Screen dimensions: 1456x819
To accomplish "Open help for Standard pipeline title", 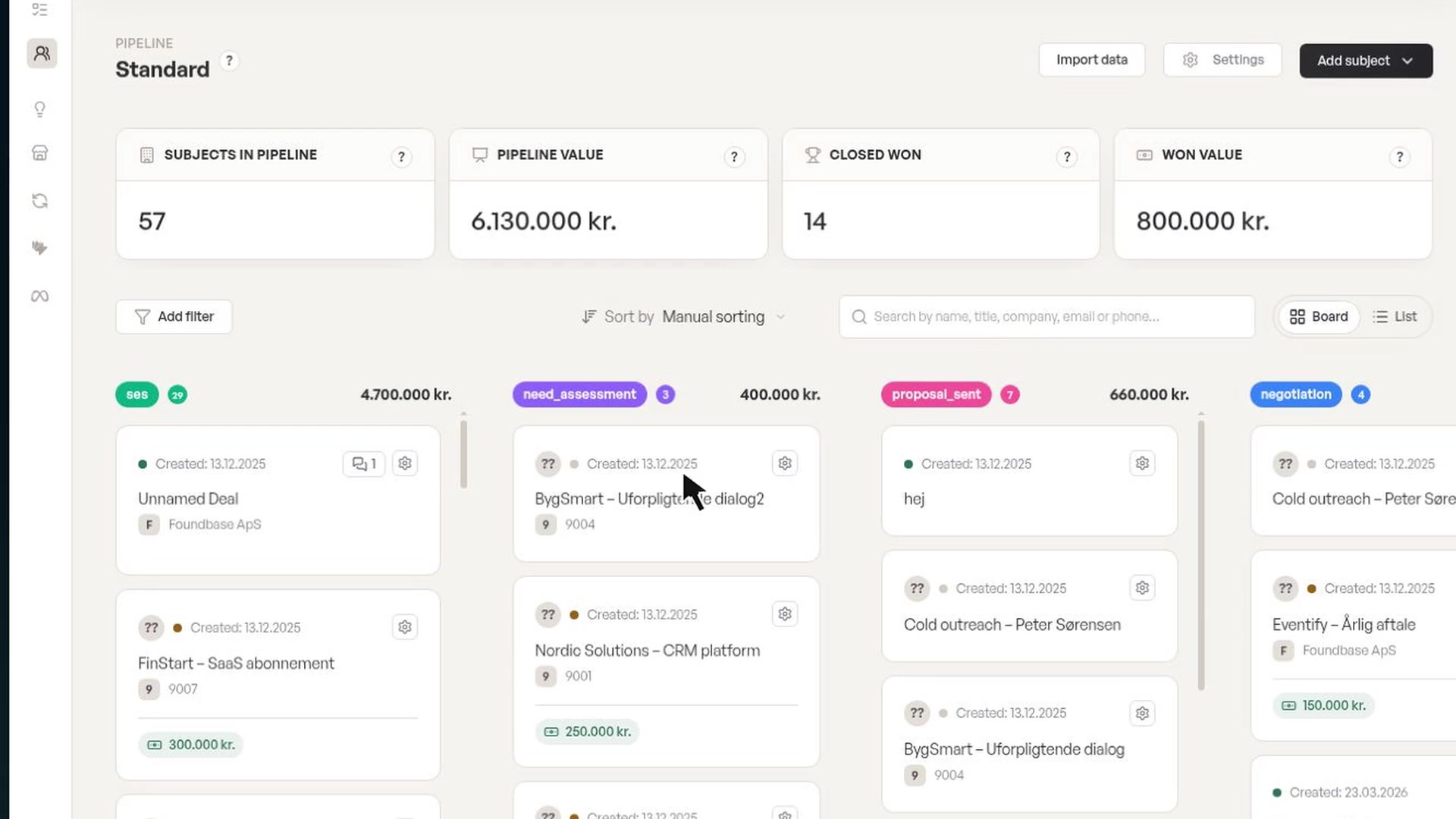I will click(229, 61).
